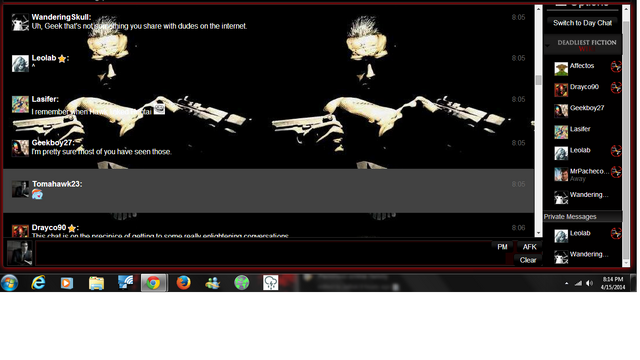Click the PM button
640x360 pixels.
click(x=502, y=247)
